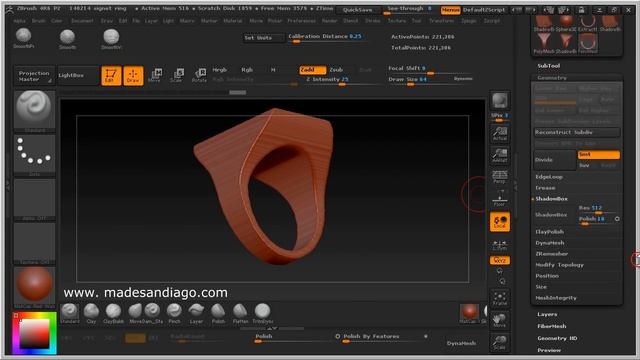This screenshot has width=640, height=360.
Task: Click the Frame view icon
Action: click(500, 298)
